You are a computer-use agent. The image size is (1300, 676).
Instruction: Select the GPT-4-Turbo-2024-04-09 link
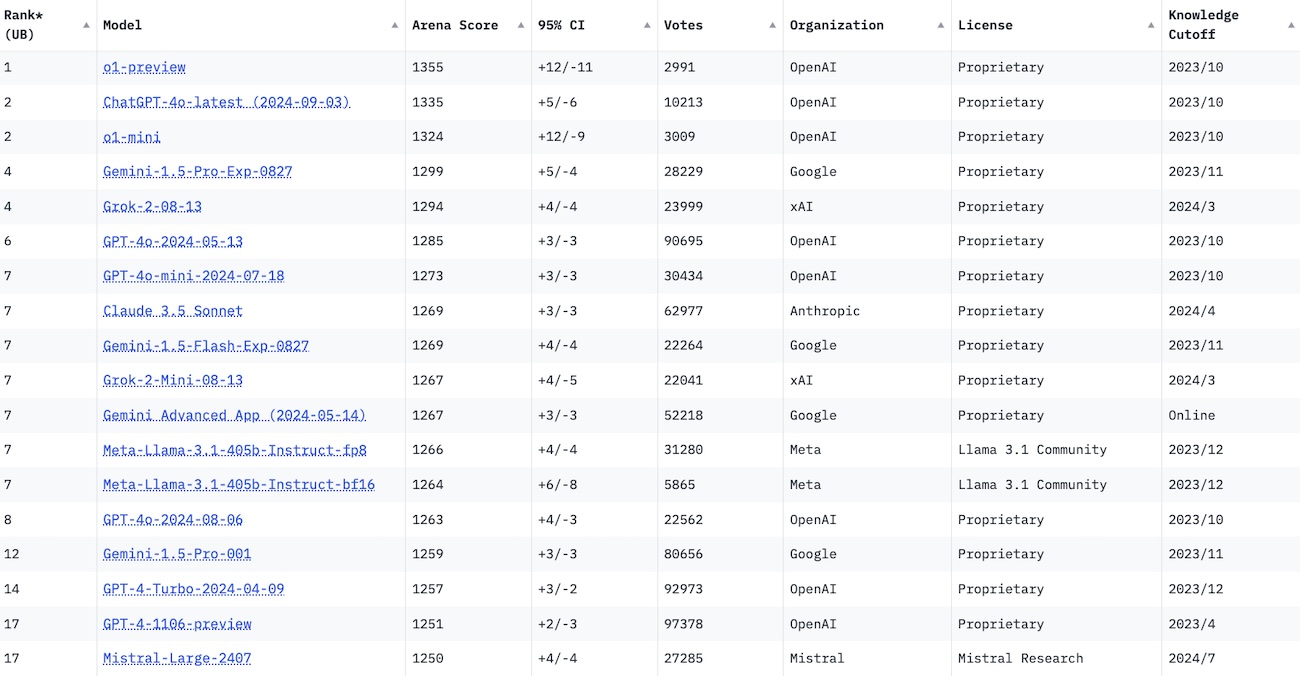tap(193, 589)
